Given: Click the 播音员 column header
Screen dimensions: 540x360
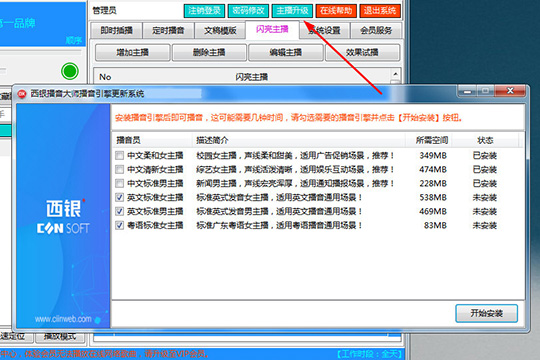Looking at the screenshot, I should coord(152,140).
